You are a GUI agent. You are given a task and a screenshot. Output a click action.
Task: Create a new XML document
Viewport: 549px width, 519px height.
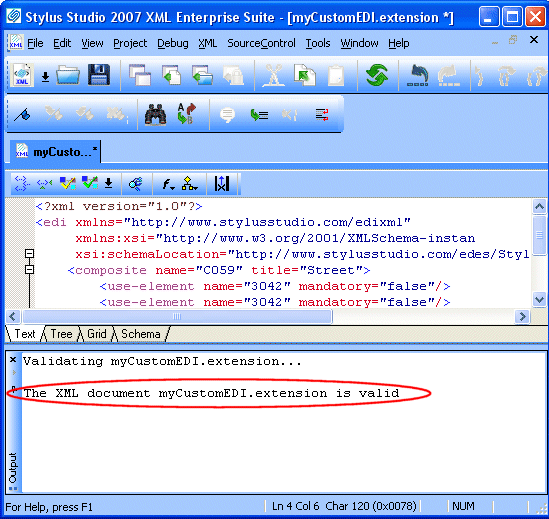pyautogui.click(x=22, y=75)
